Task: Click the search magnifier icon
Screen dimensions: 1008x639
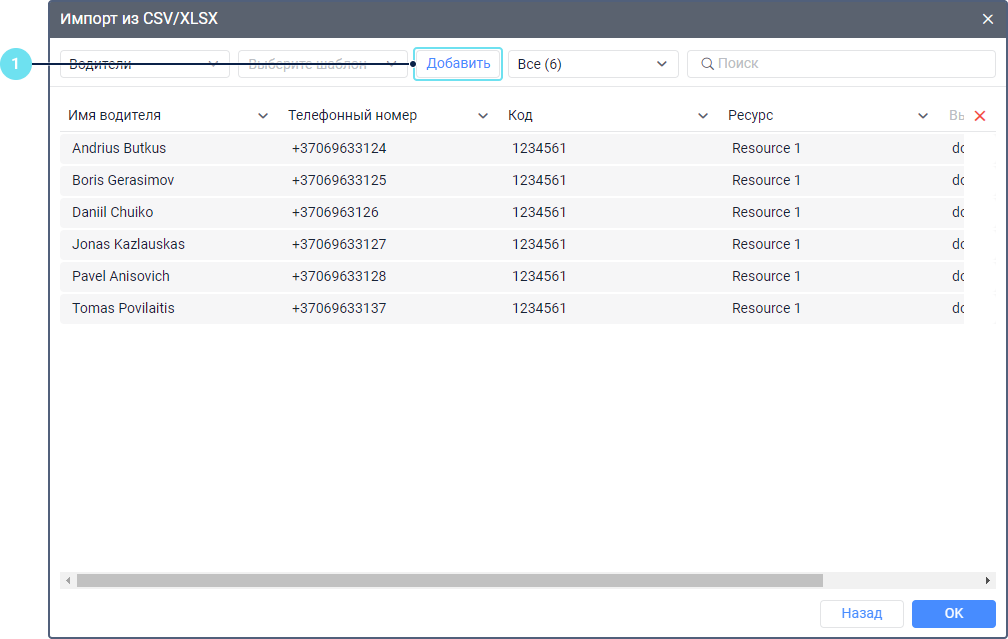Action: point(707,64)
